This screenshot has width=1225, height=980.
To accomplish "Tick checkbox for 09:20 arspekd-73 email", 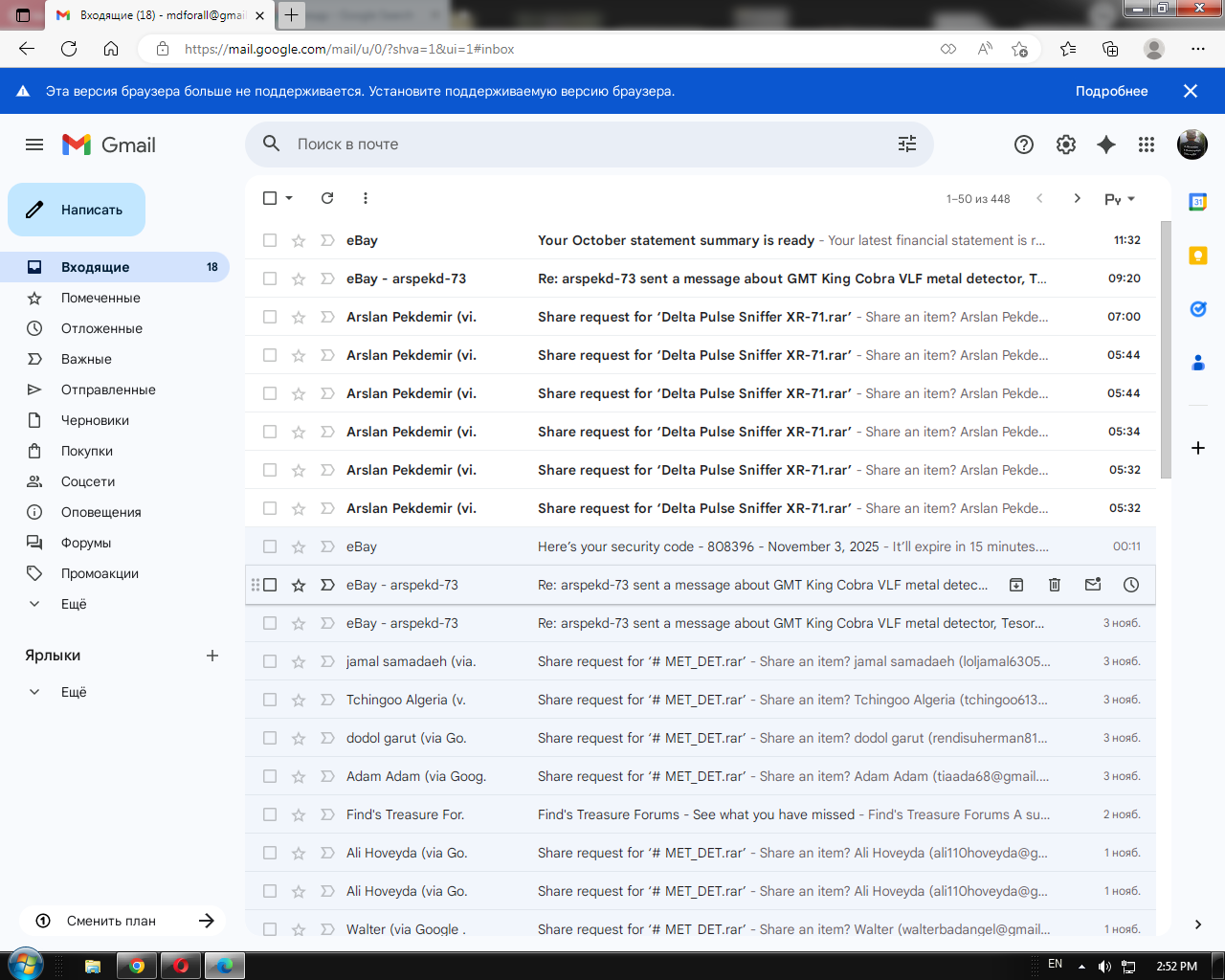I will pyautogui.click(x=270, y=278).
